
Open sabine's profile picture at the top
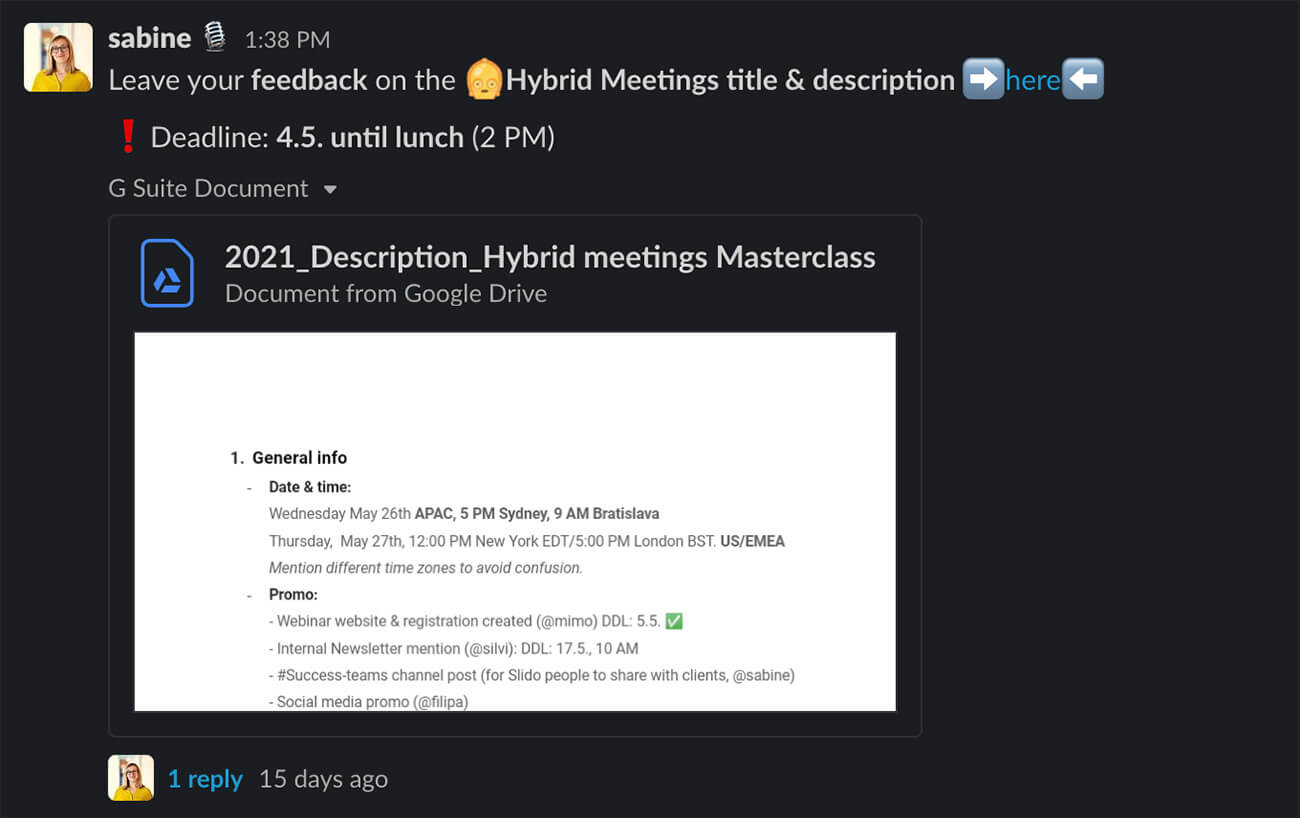[x=58, y=58]
